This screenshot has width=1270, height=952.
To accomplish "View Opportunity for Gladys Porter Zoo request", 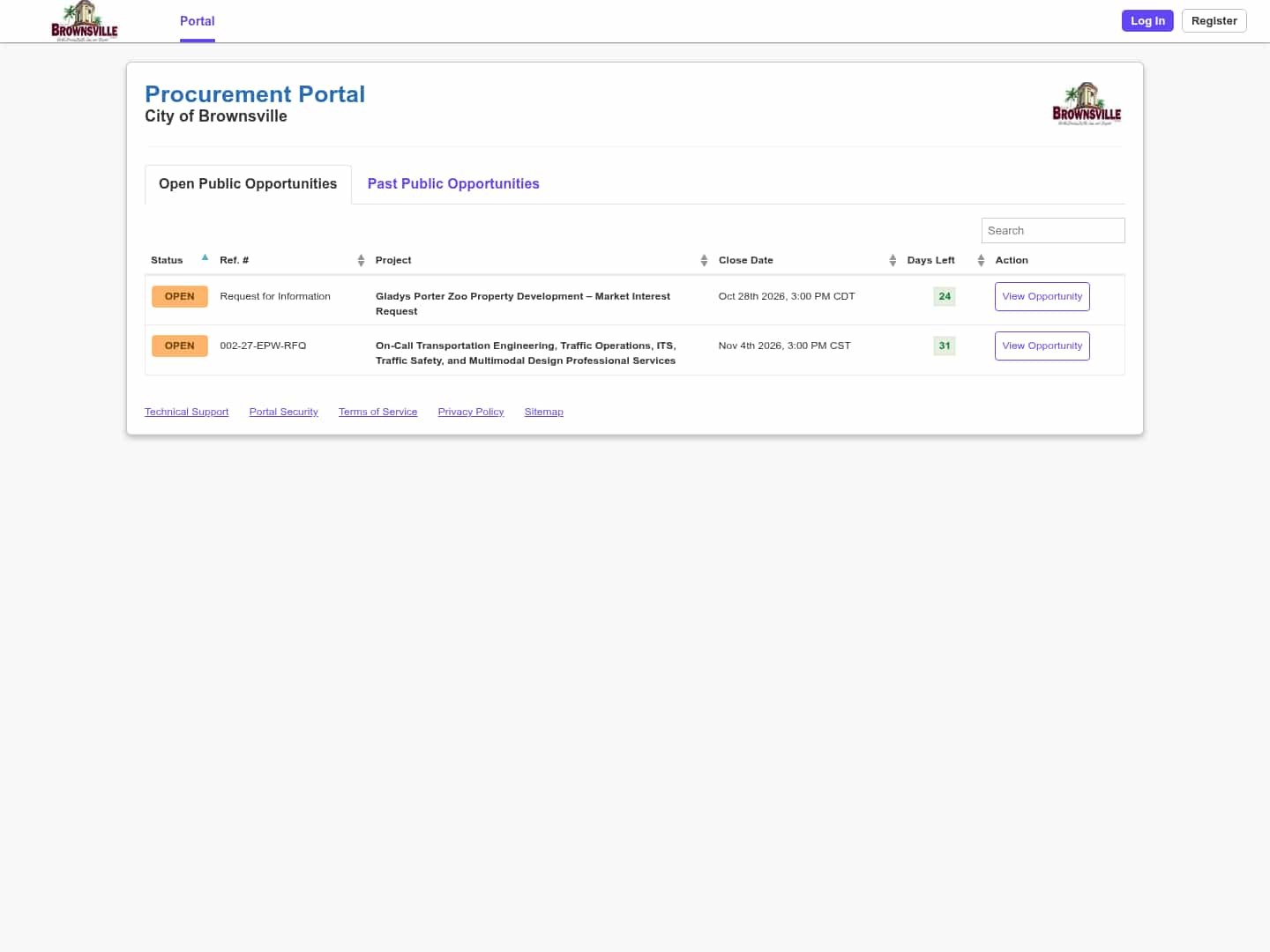I will pos(1042,296).
